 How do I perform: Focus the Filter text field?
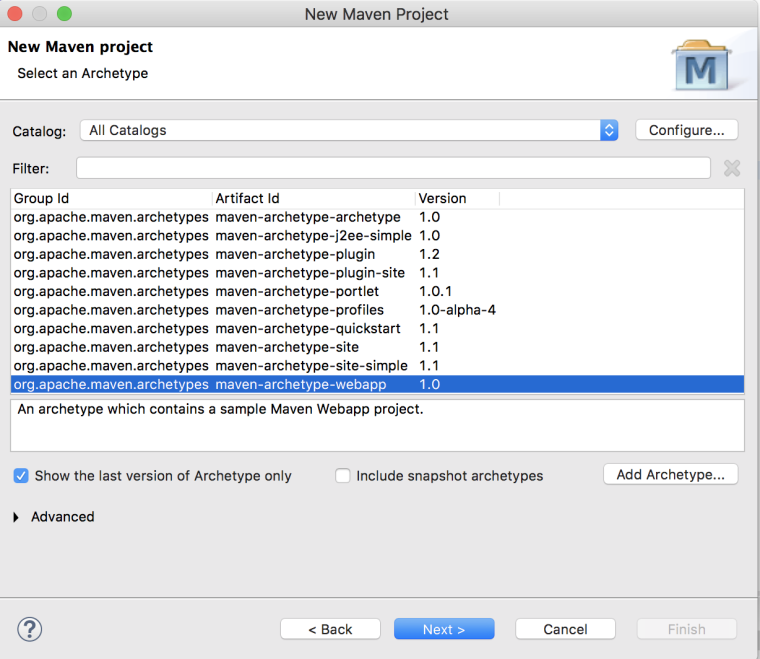click(x=393, y=168)
